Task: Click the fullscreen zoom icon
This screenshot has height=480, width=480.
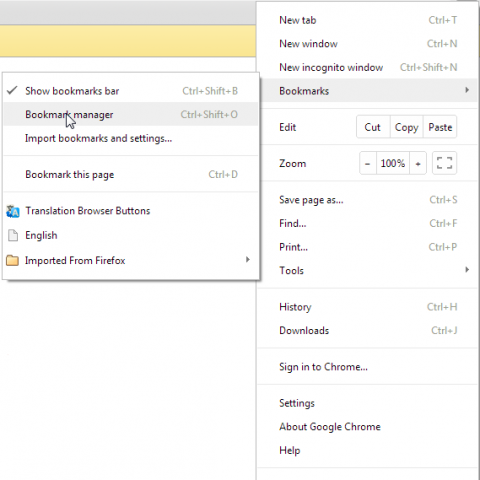Action: [444, 163]
